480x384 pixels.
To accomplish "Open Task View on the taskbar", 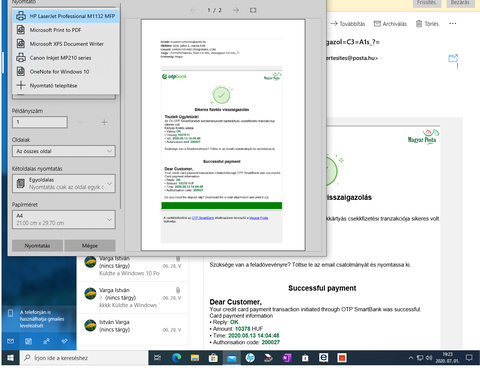I will click(x=157, y=358).
